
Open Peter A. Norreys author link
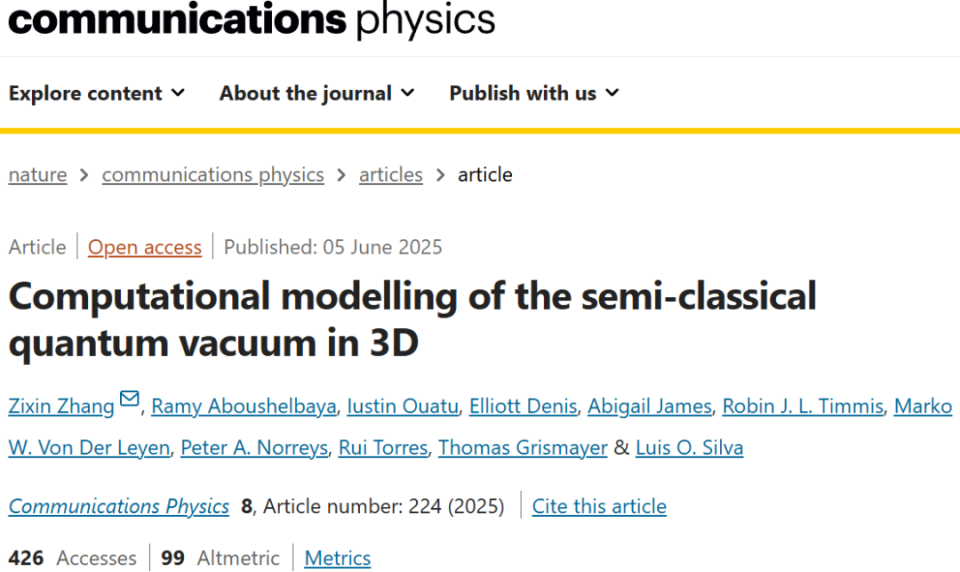pos(254,448)
